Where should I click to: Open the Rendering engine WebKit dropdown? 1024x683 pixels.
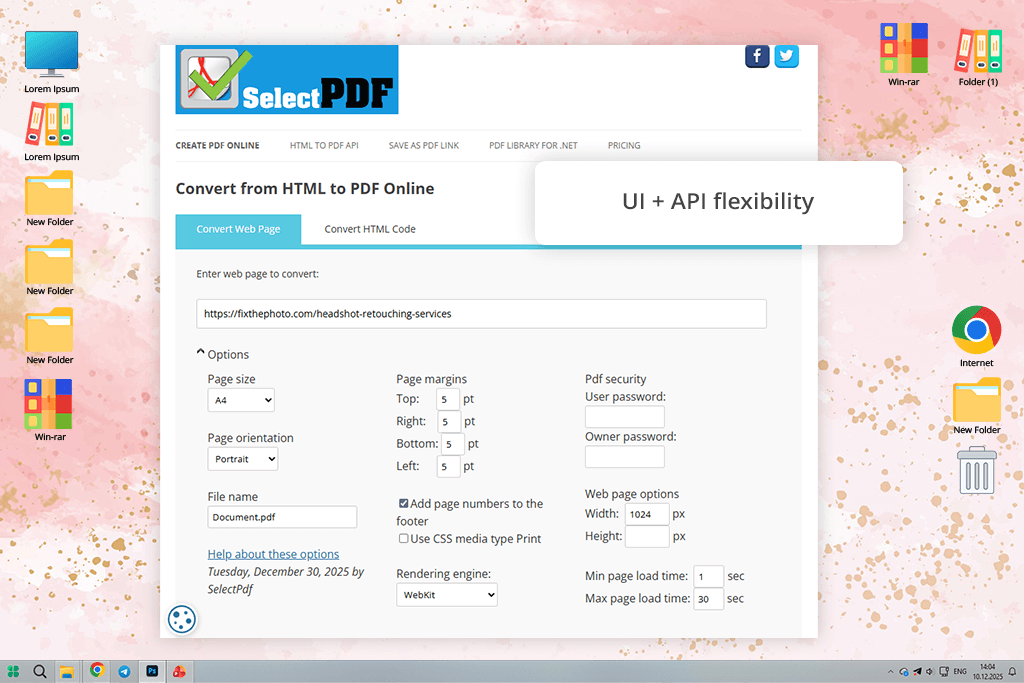447,595
